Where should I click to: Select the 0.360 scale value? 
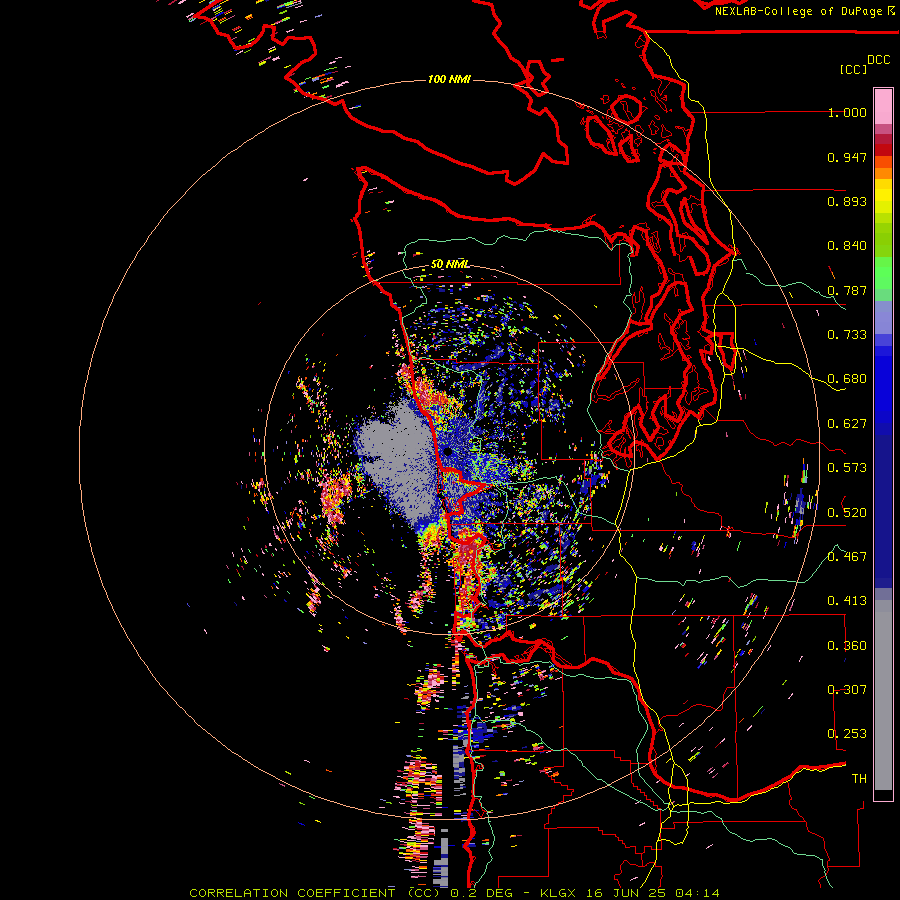click(847, 646)
